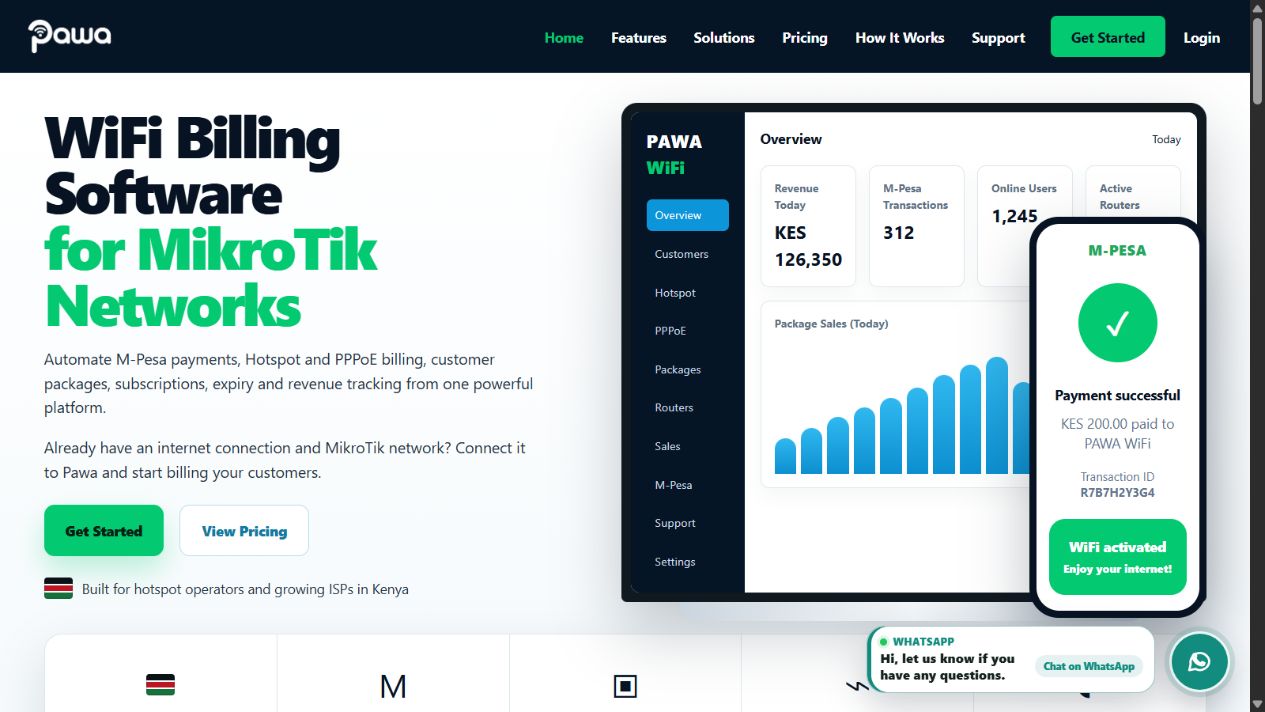Select Packages in dashboard sidebar
Screen dimensions: 1265x712
678,370
